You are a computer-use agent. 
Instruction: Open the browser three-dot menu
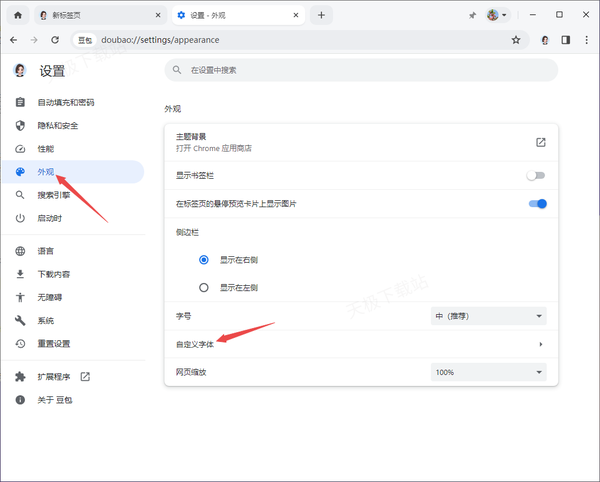click(585, 40)
